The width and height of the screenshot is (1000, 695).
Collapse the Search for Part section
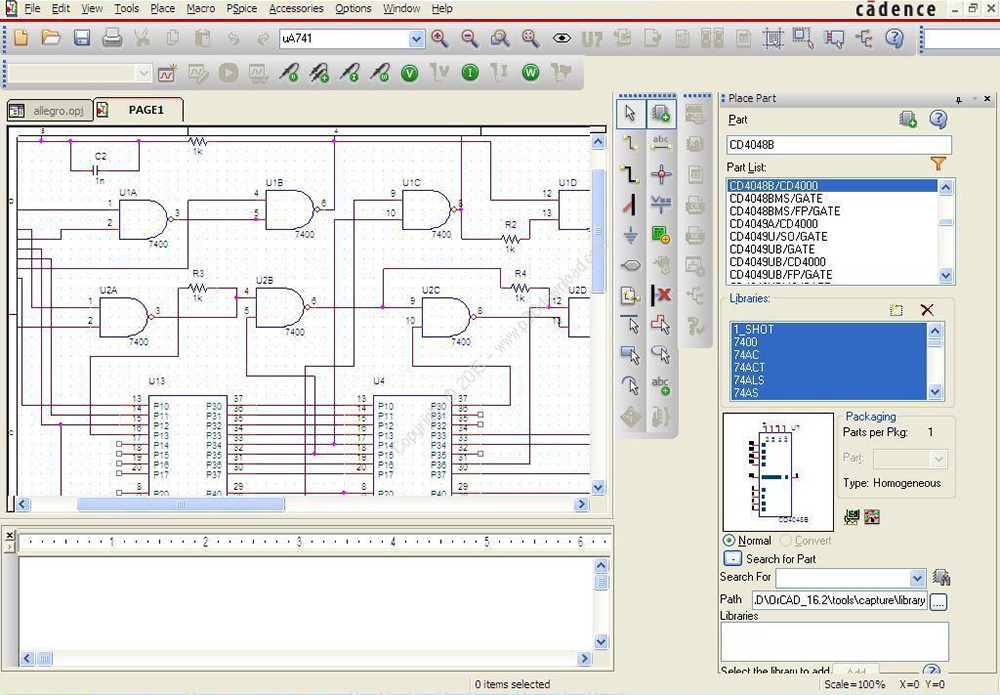[x=733, y=559]
